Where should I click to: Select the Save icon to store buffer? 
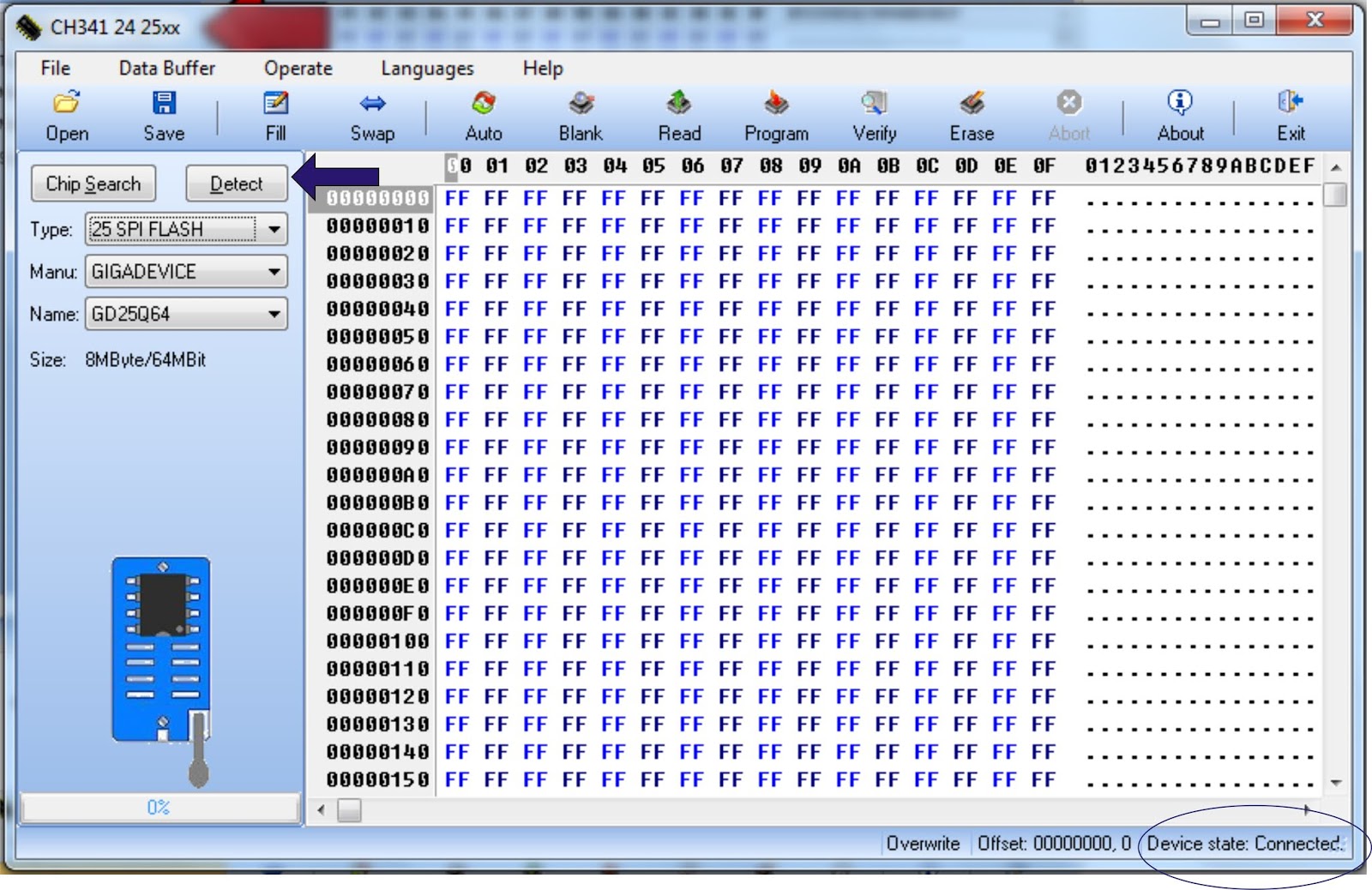(x=164, y=114)
